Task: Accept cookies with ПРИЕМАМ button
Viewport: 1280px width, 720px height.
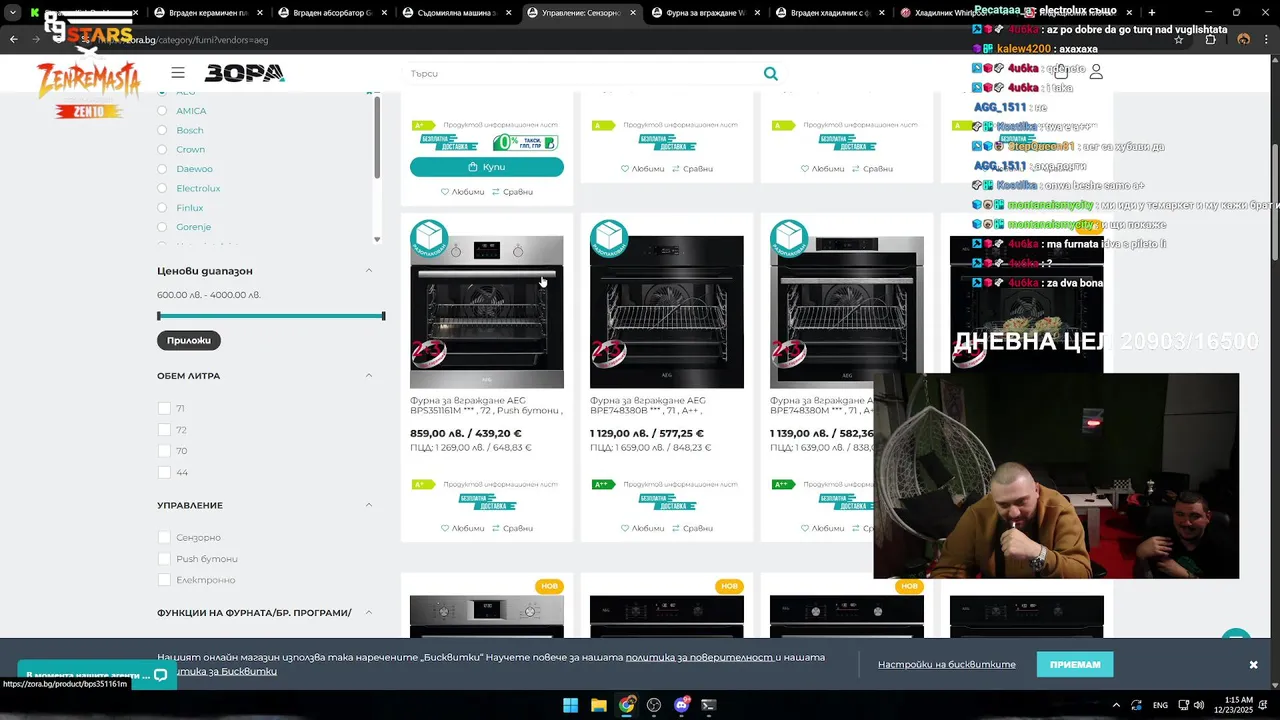Action: click(x=1075, y=664)
